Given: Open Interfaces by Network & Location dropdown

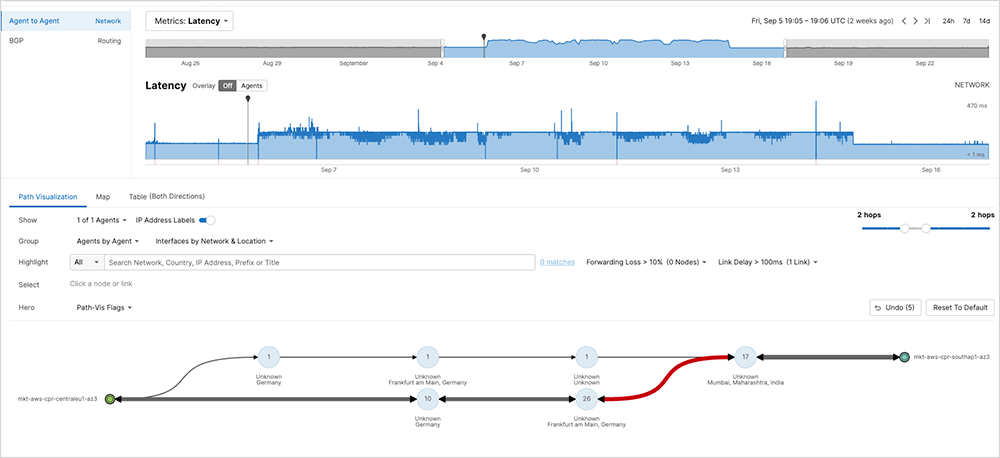Looking at the screenshot, I should tap(214, 241).
